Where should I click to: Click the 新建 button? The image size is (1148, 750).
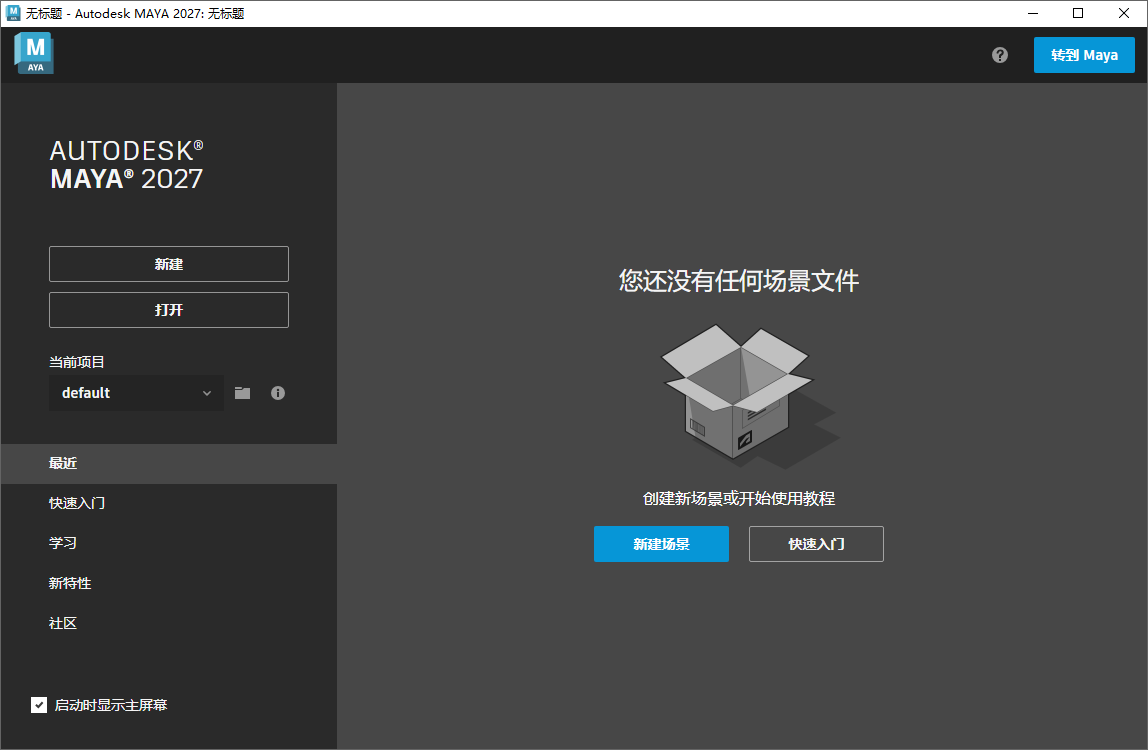click(x=168, y=264)
